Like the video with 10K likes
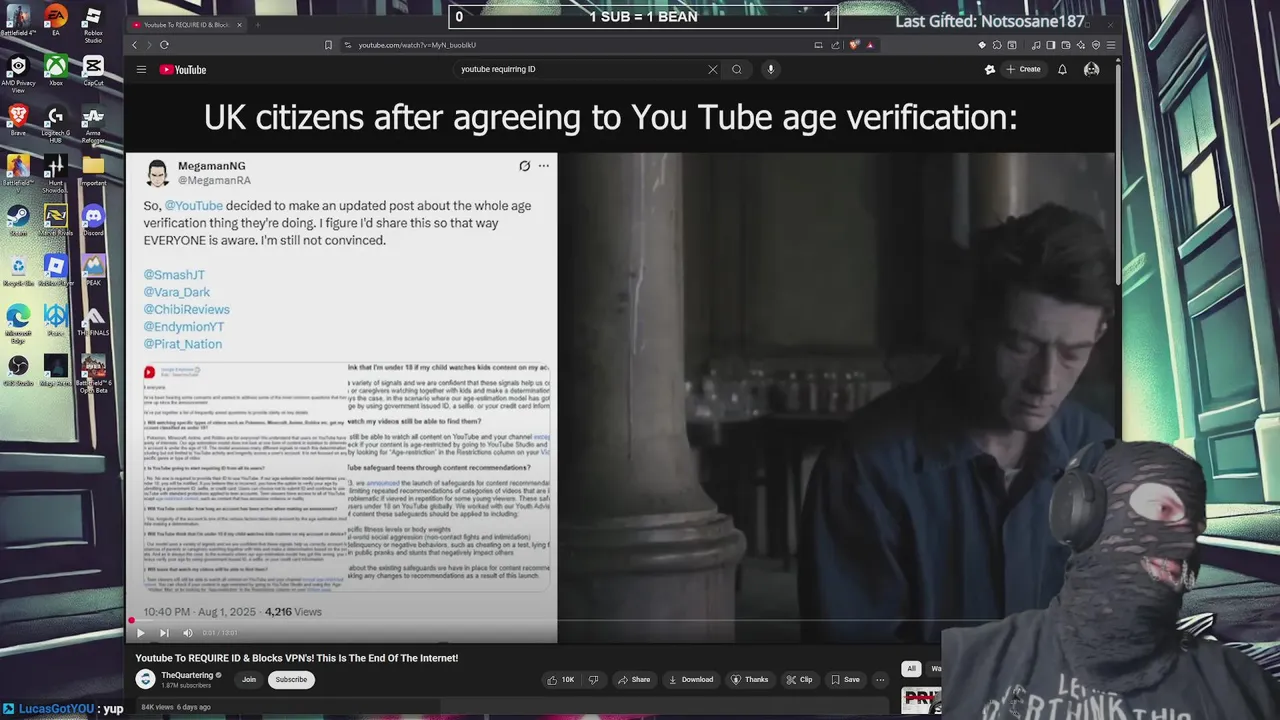The image size is (1280, 720). tap(561, 680)
